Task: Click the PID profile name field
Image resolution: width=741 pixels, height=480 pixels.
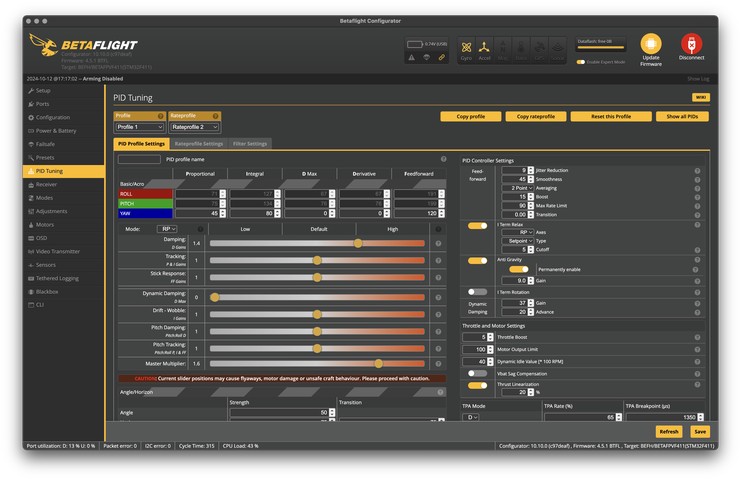Action: coord(139,159)
